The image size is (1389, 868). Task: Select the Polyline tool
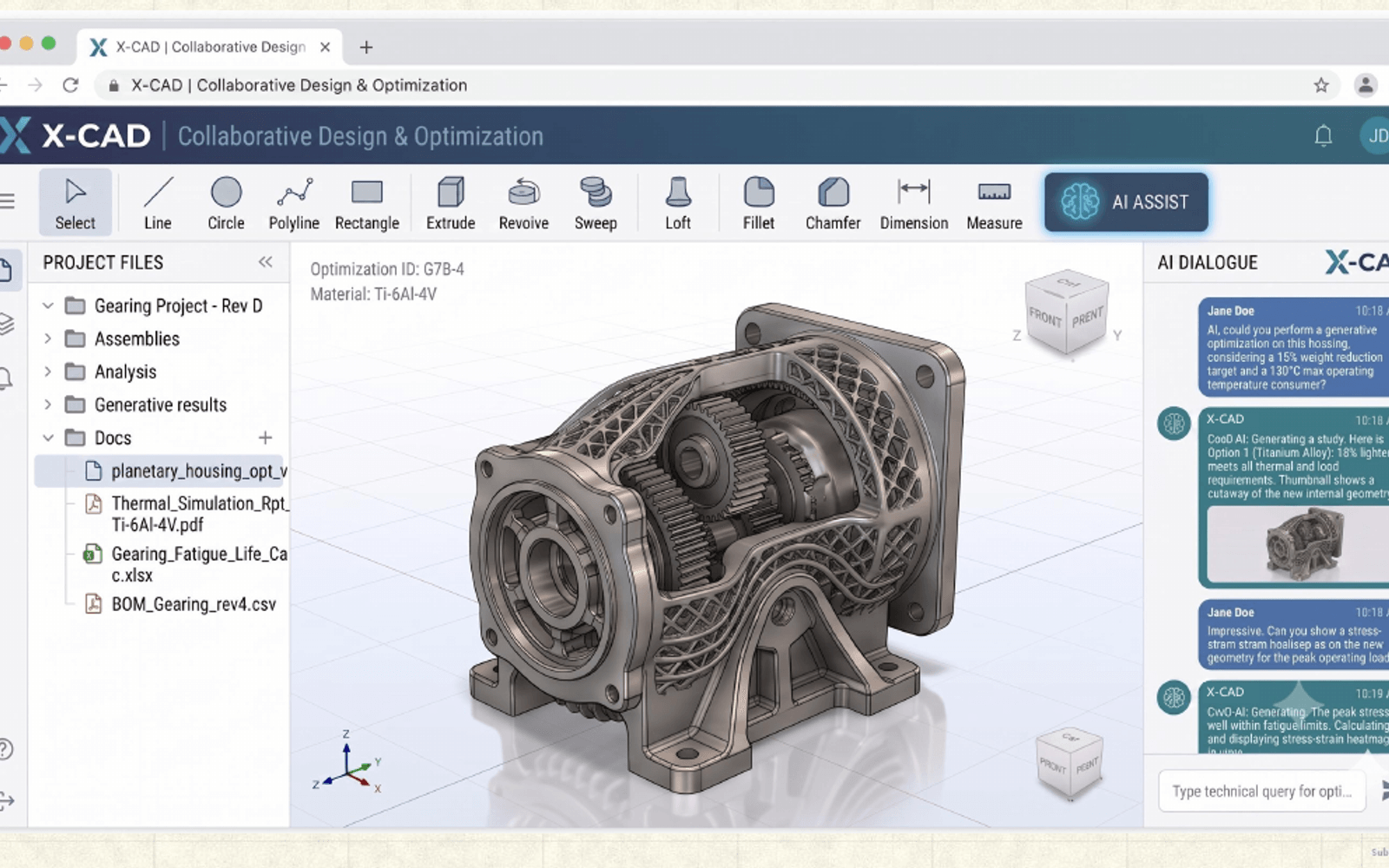[294, 202]
